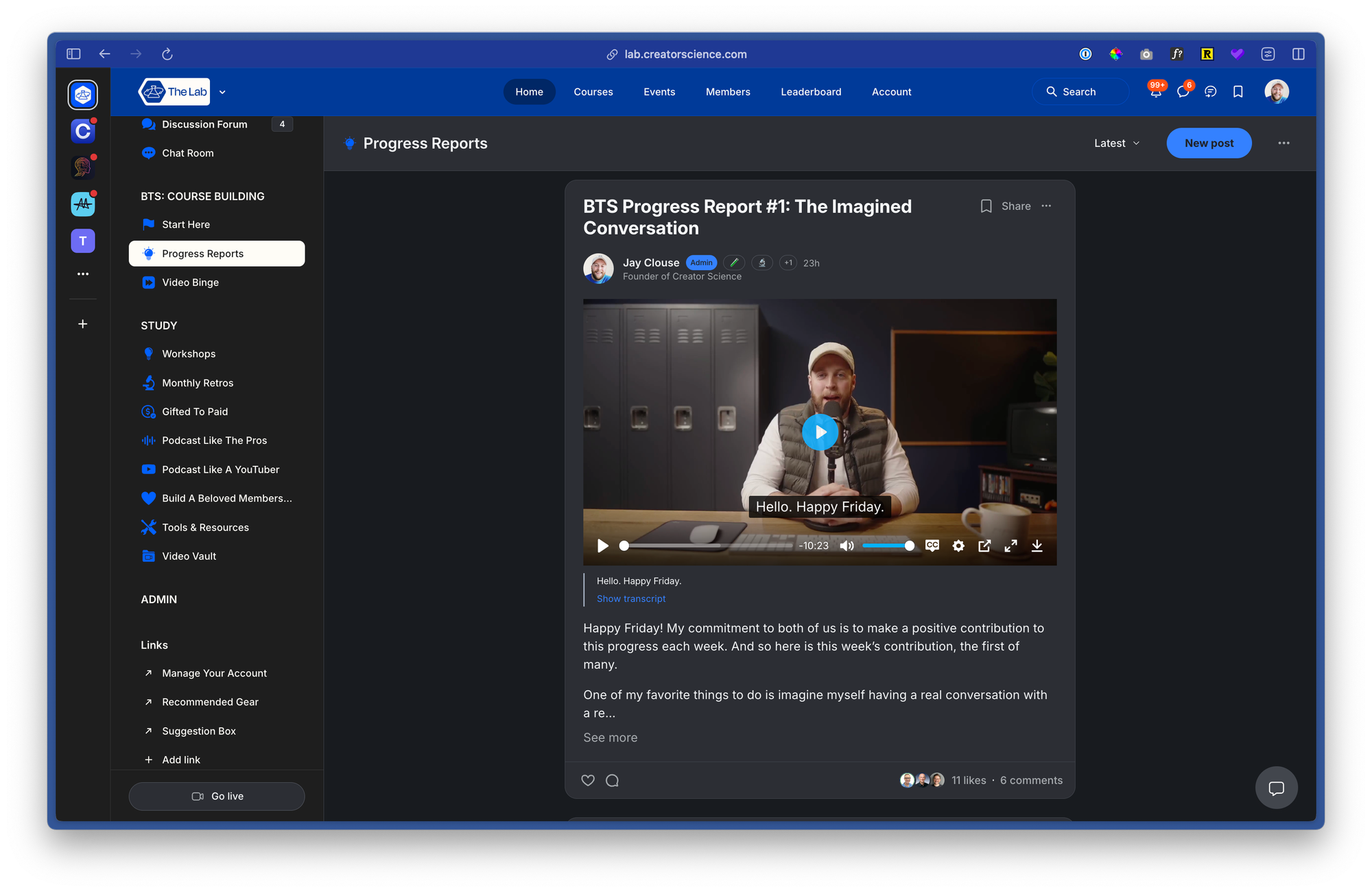Open the profile avatar menu in header

pos(1276,92)
